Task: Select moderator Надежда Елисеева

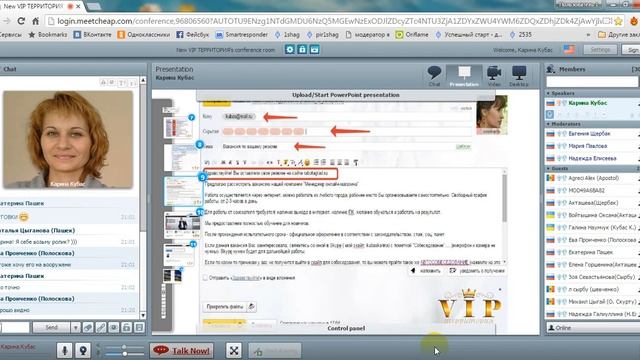Action: [593, 158]
